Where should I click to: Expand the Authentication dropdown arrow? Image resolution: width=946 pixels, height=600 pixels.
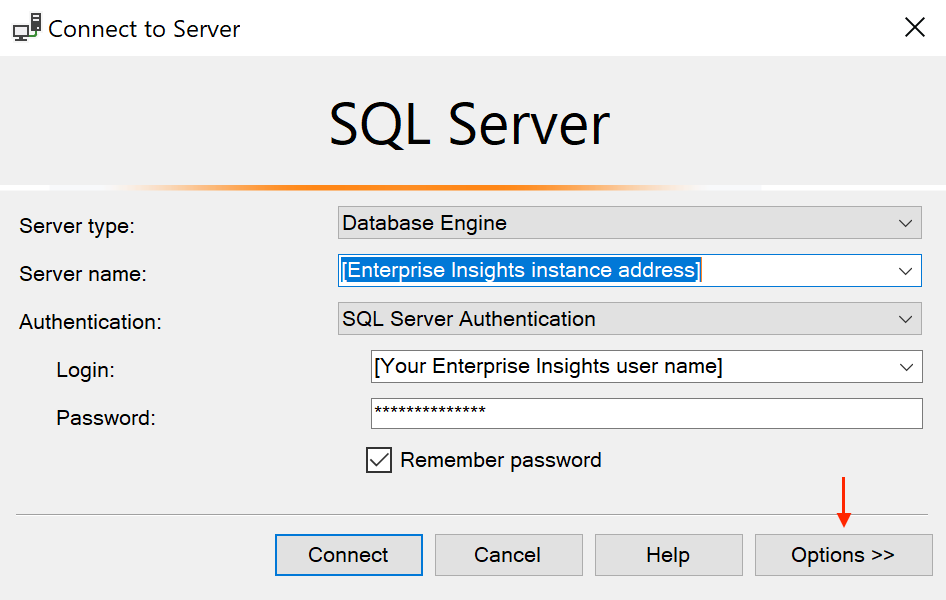coord(905,320)
